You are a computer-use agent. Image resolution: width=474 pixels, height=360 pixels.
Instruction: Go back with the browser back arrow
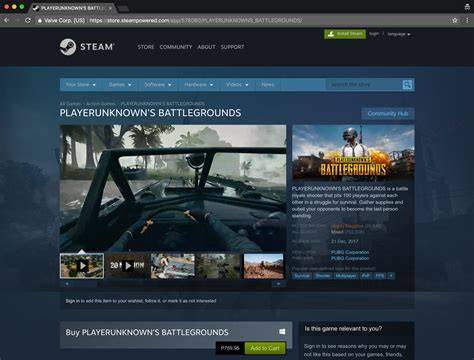coord(6,20)
